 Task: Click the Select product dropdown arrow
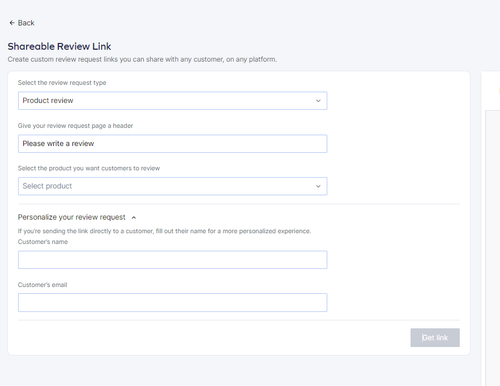tap(318, 186)
